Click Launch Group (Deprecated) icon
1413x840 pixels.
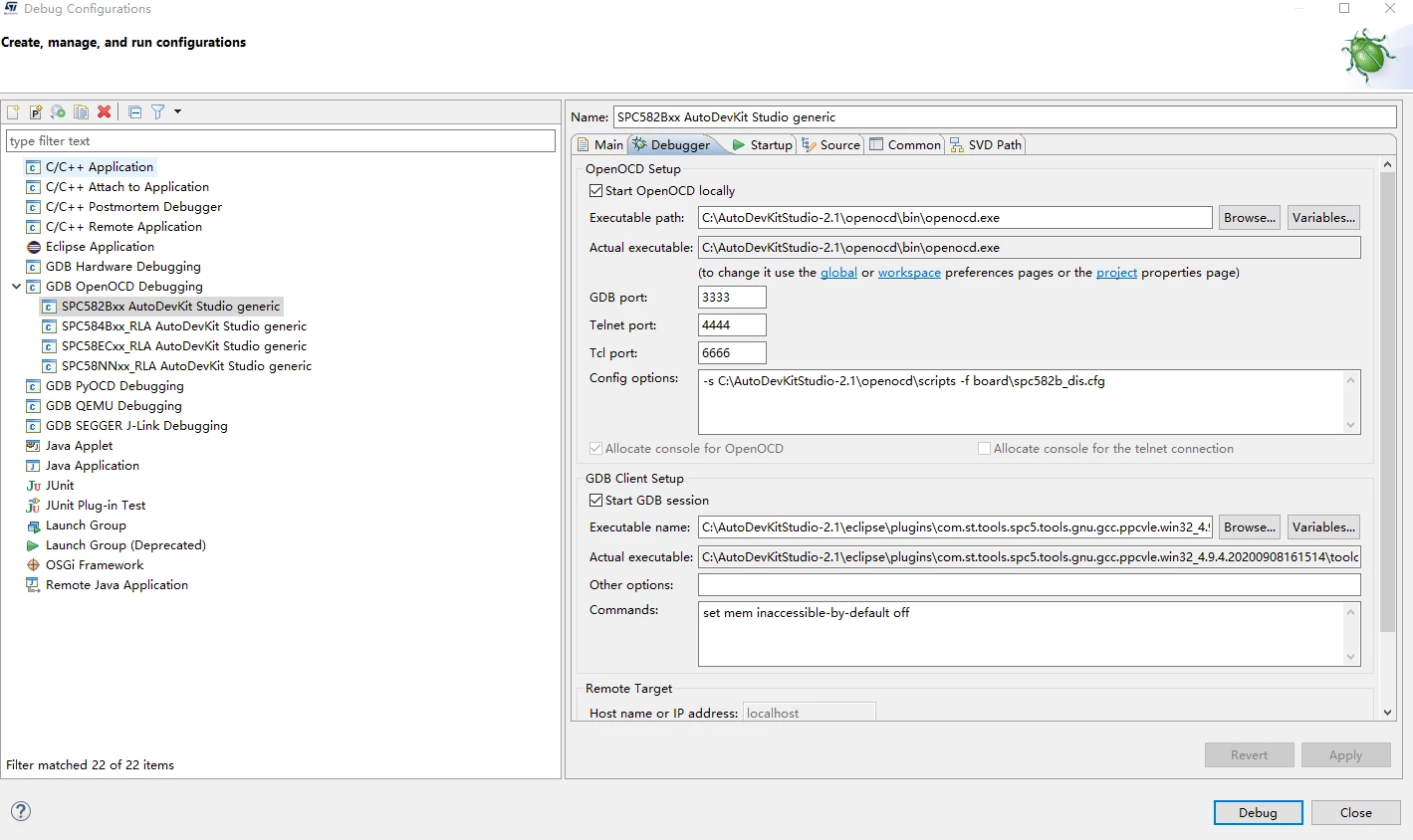33,545
